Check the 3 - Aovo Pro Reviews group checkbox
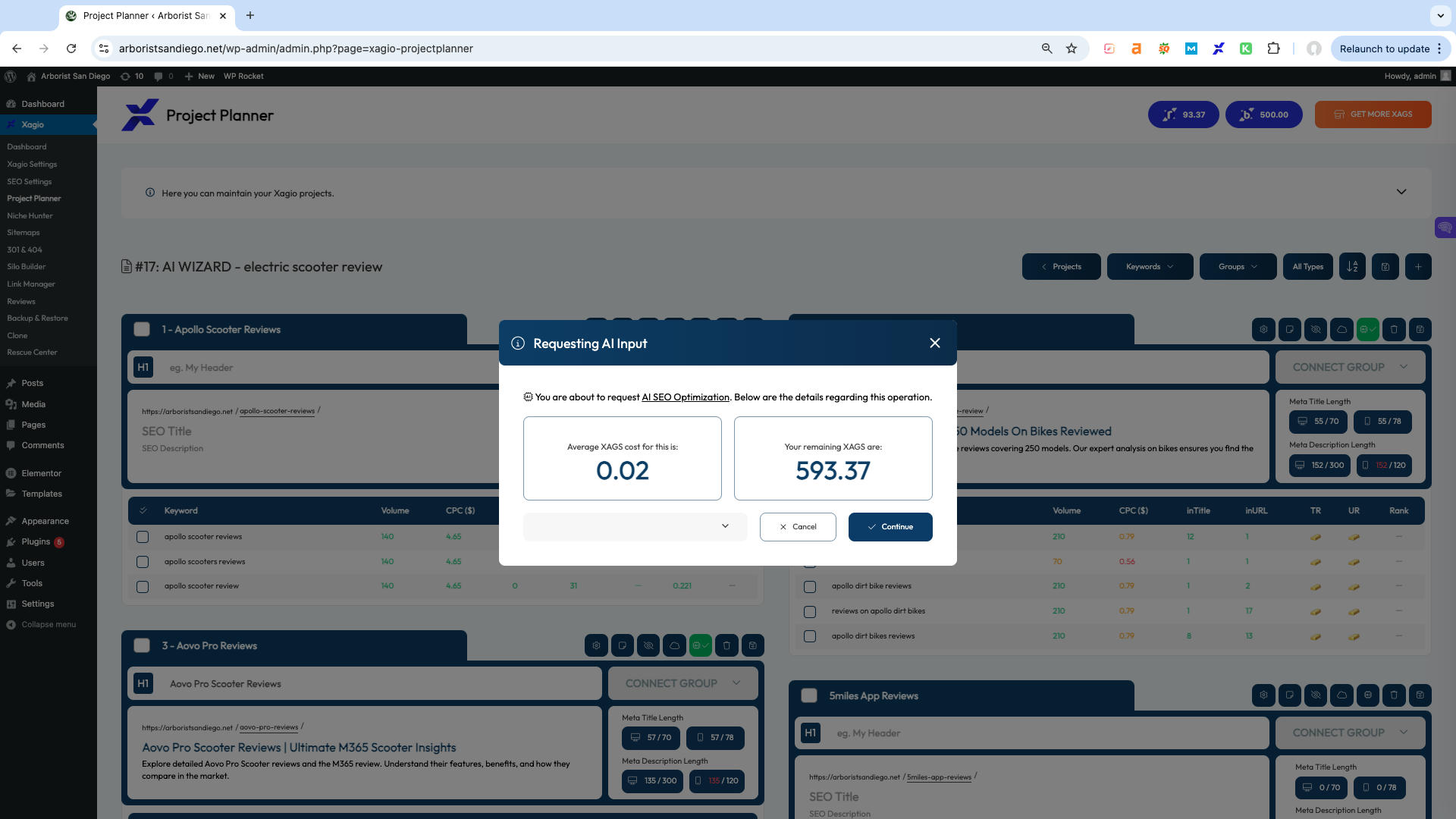Screen dimensions: 1456x819 [x=142, y=646]
